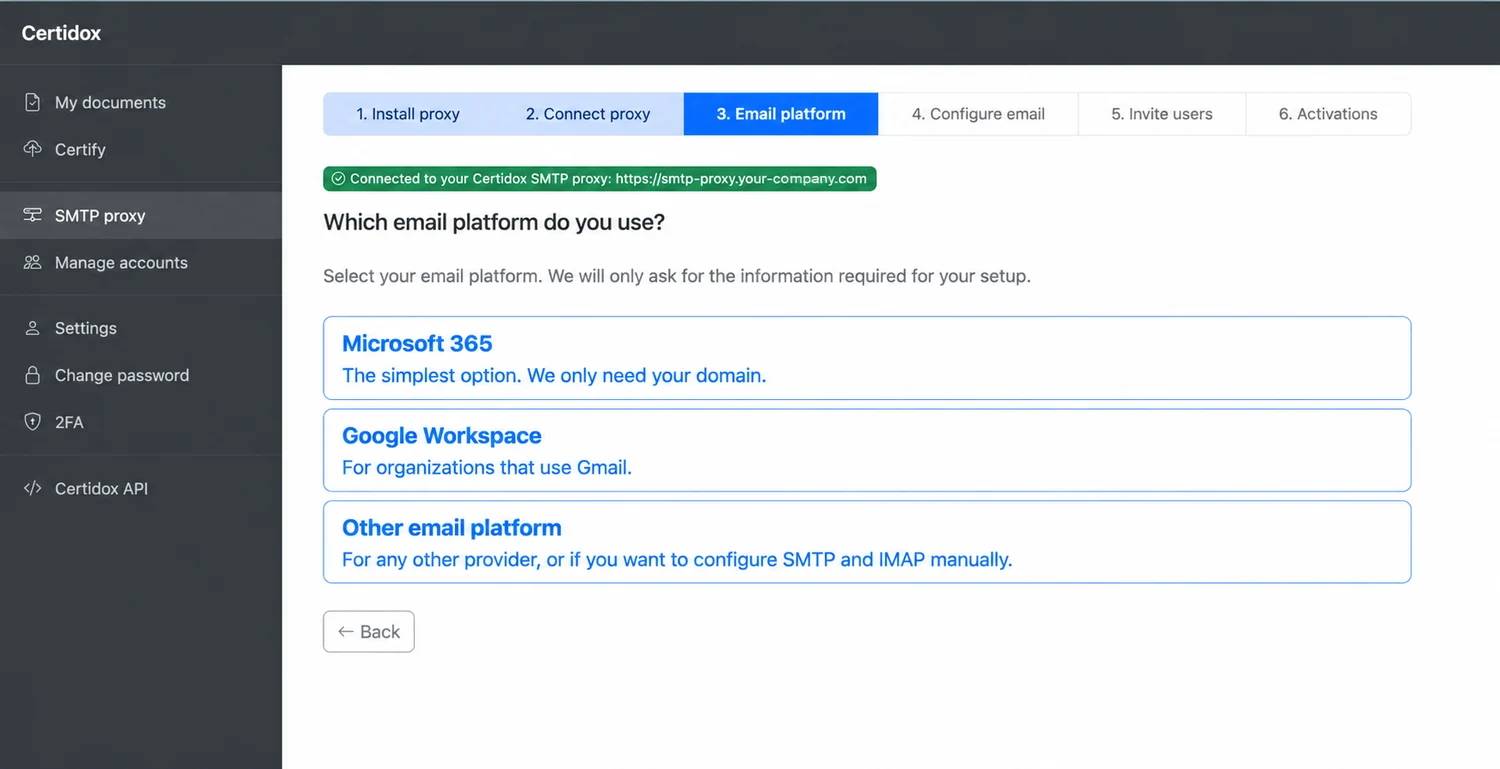Screen dimensions: 1500x769
Task: Click the Manage accounts people icon
Action: (33, 262)
